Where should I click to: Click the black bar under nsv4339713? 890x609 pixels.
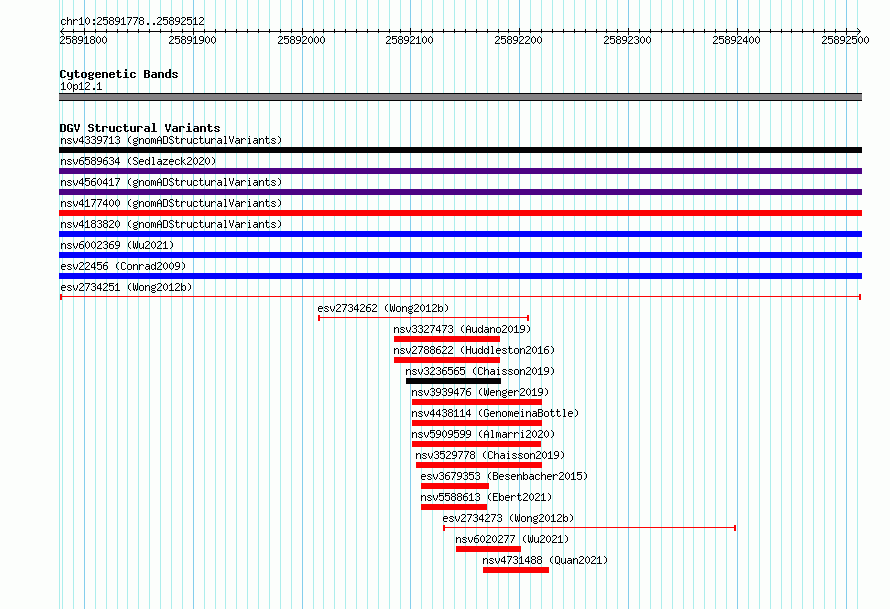tap(460, 150)
